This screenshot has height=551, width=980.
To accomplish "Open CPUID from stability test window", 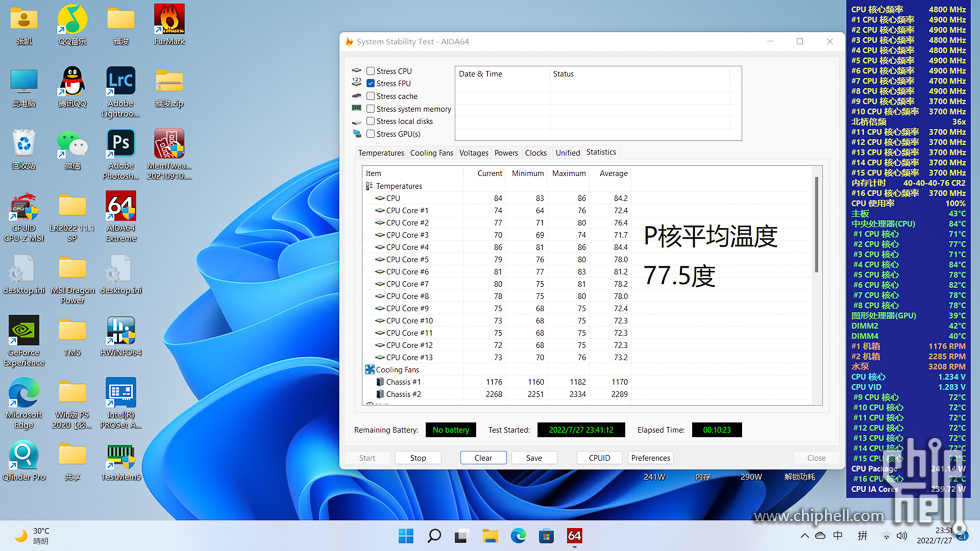I will point(599,458).
